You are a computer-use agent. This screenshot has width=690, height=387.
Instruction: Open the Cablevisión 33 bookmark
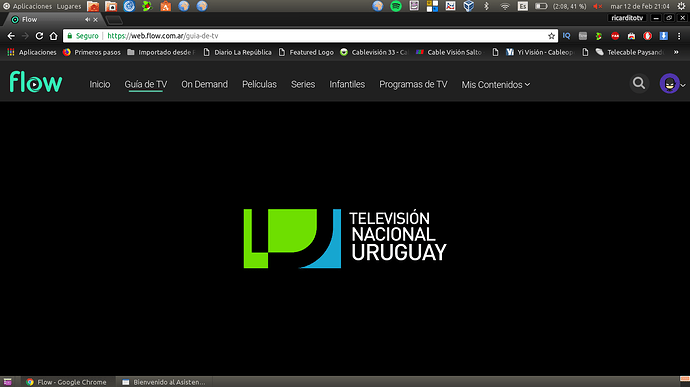click(374, 52)
